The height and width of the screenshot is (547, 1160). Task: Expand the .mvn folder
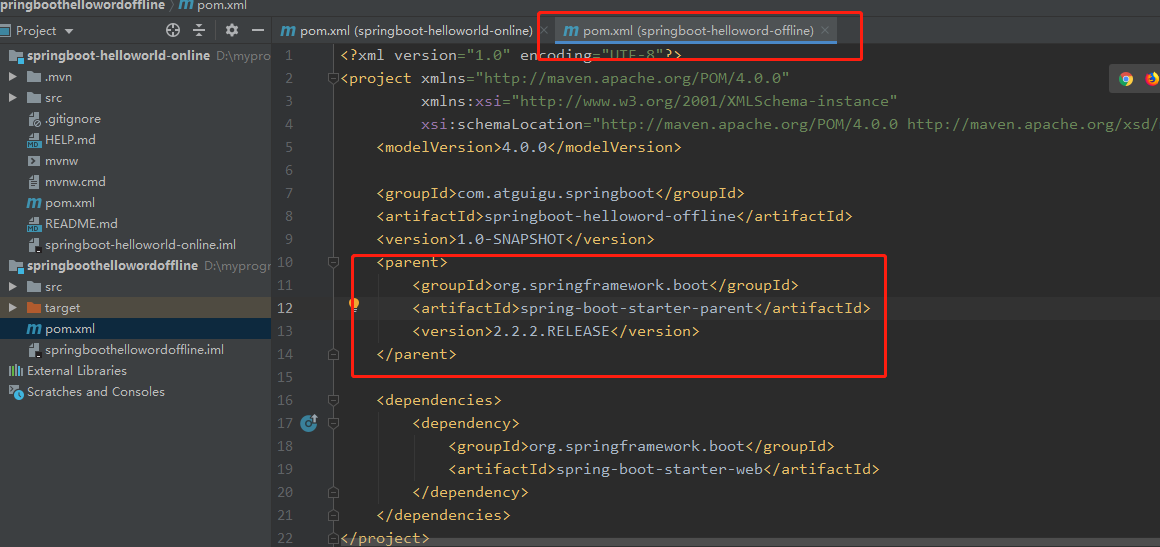point(13,77)
